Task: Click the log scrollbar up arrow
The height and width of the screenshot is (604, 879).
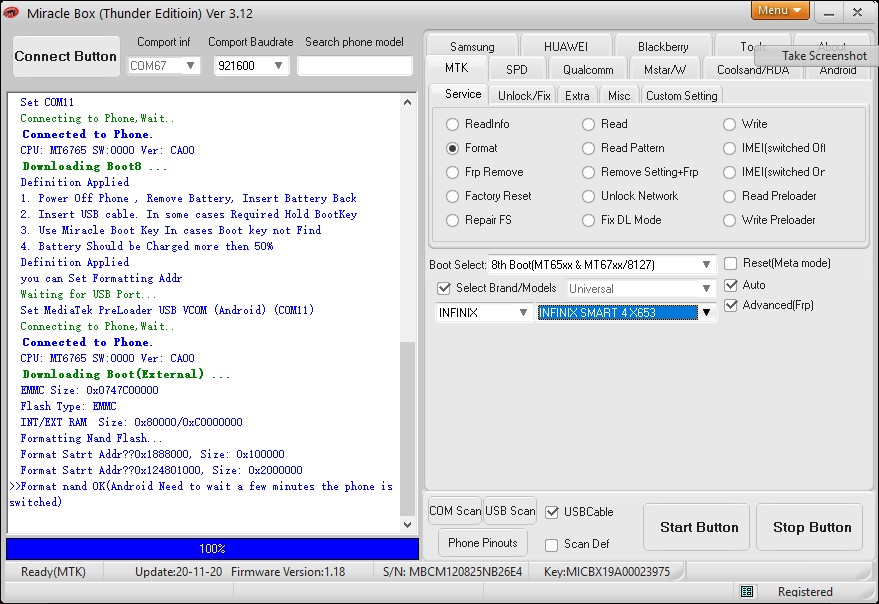Action: (x=408, y=102)
